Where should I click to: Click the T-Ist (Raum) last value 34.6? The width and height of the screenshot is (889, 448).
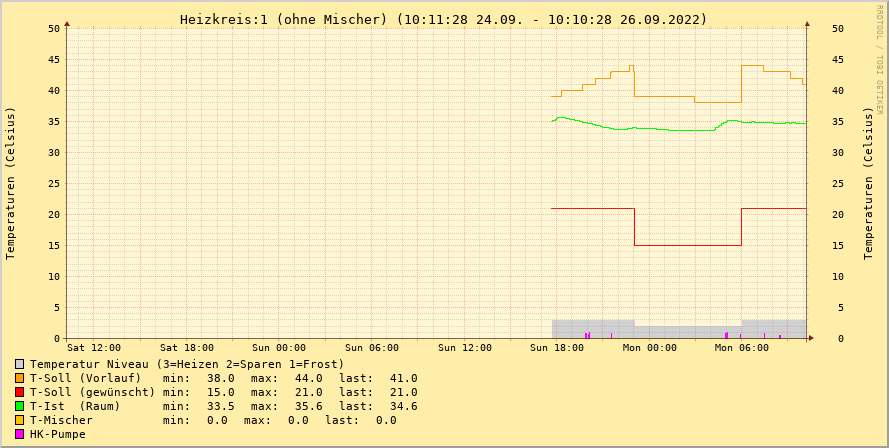pos(404,406)
